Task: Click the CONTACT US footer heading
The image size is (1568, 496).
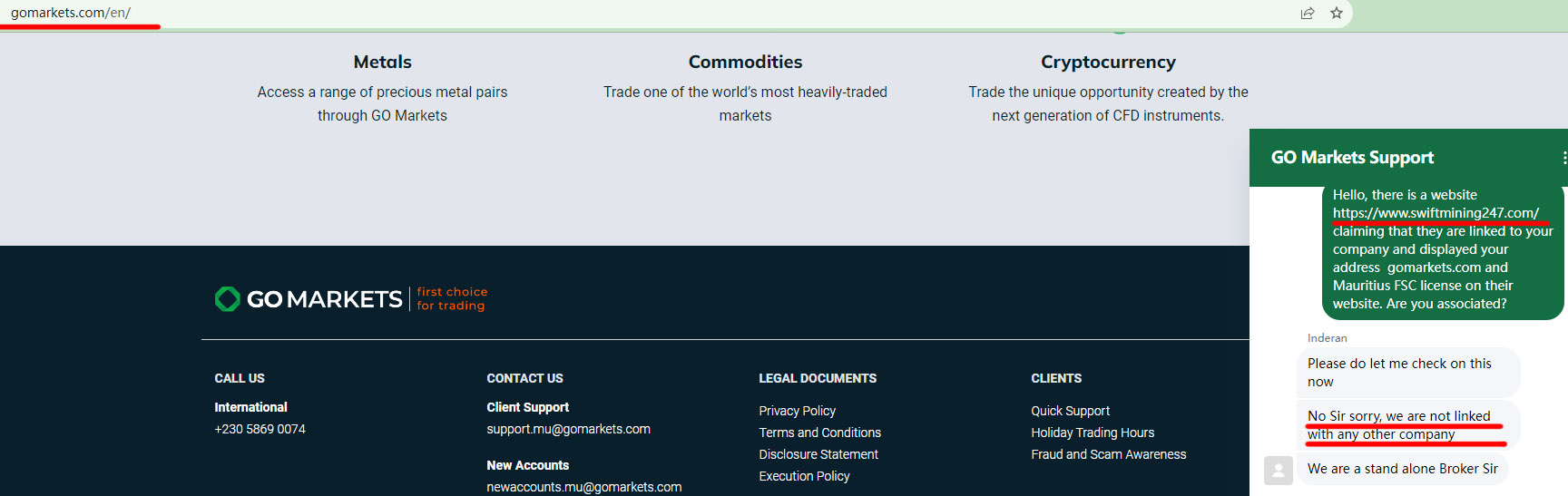Action: (524, 378)
